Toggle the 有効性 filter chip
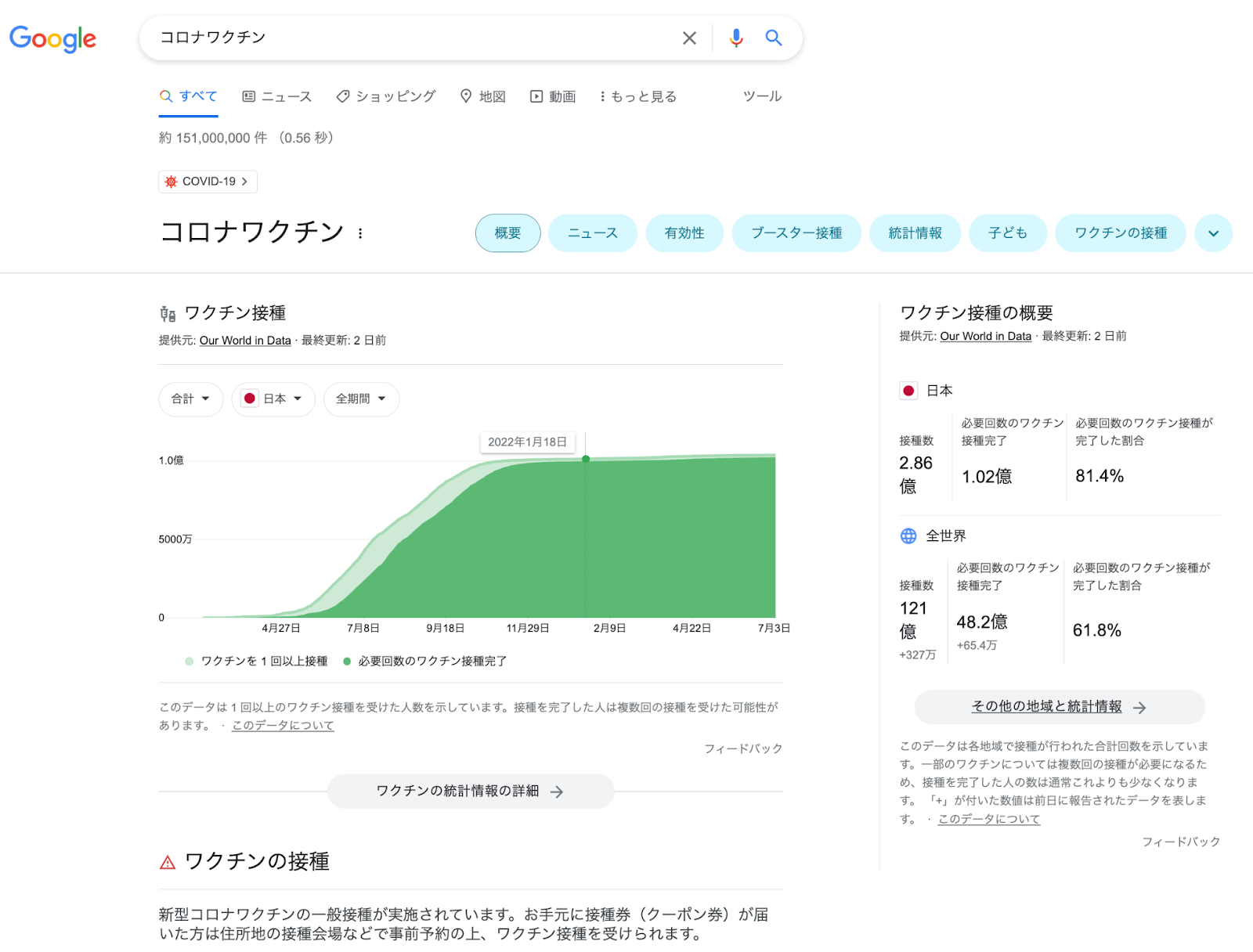 click(684, 233)
